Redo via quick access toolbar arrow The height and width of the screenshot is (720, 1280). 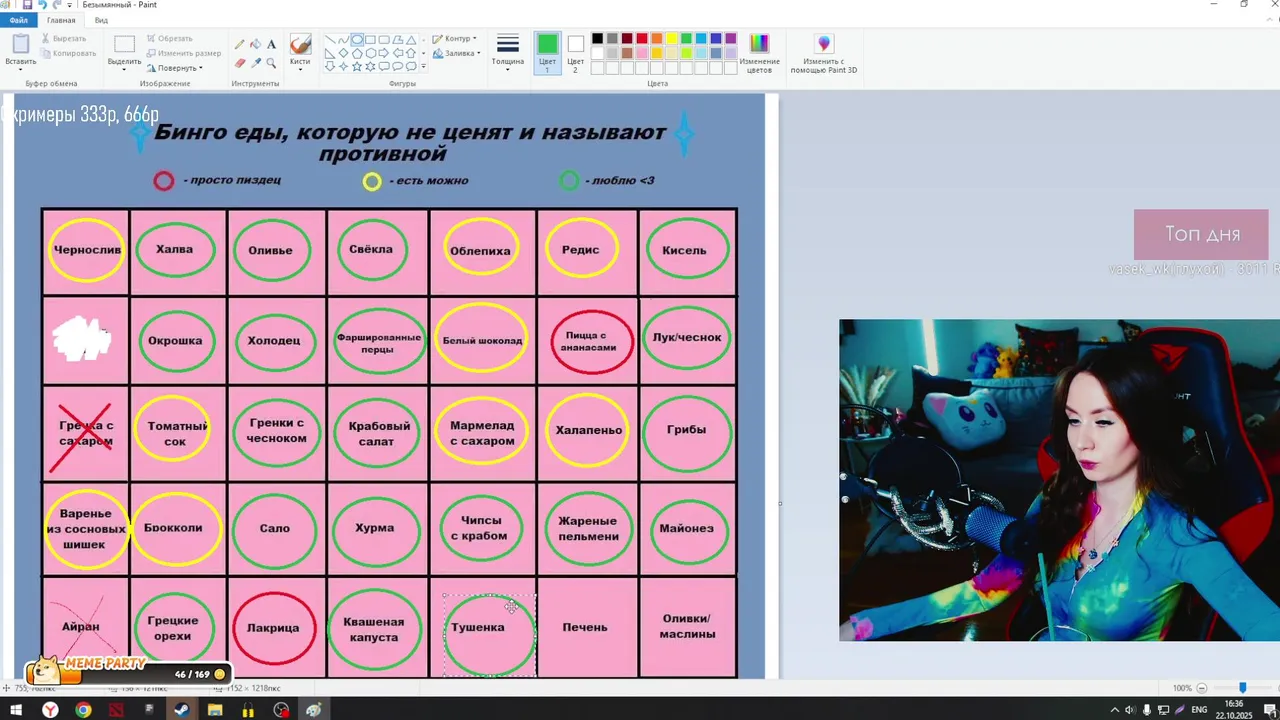pyautogui.click(x=57, y=5)
